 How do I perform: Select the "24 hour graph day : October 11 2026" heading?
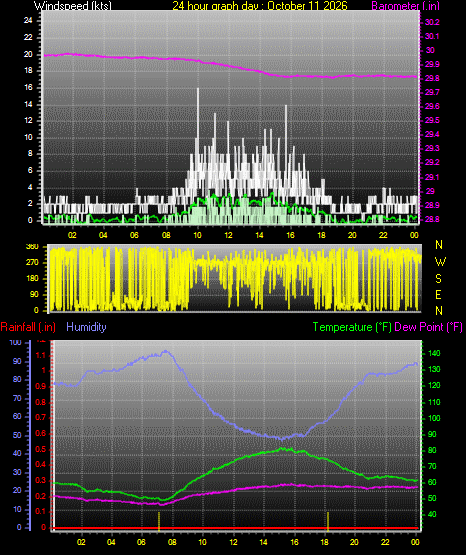[x=260, y=5]
